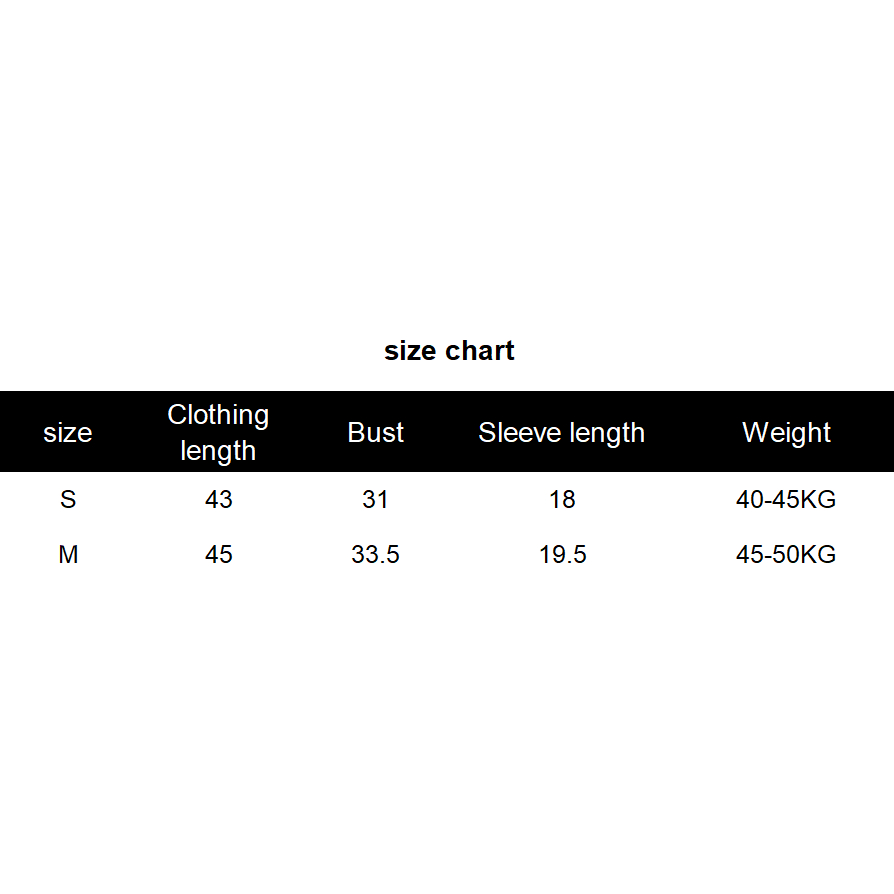Select the 45-50KG weight cell

786,554
